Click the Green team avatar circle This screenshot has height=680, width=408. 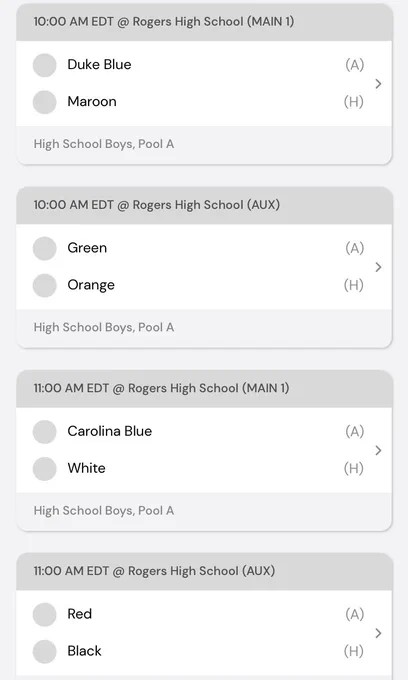(45, 248)
